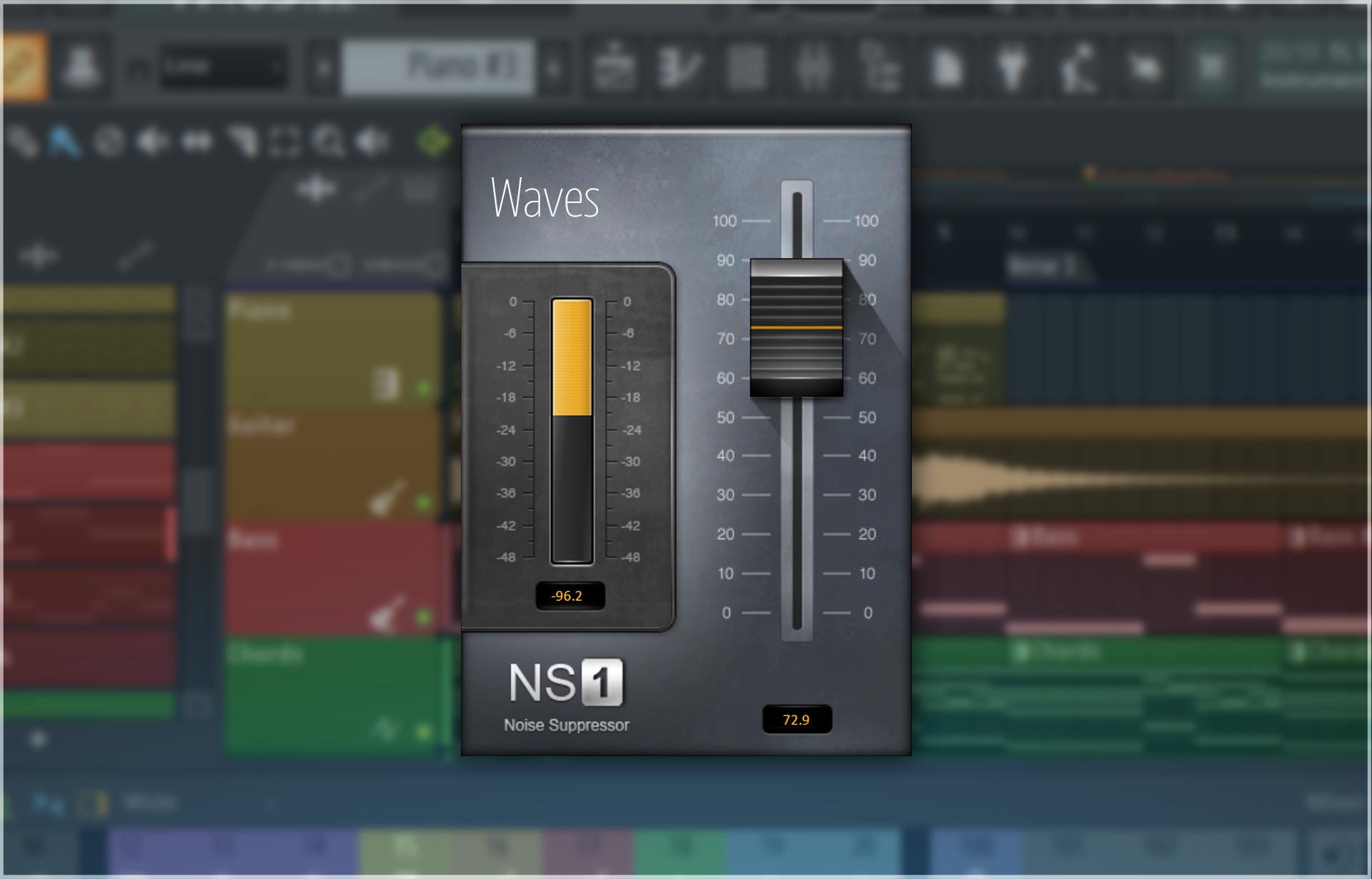Click the guitar icon on the brown Guitar track
The width and height of the screenshot is (1372, 879).
coord(387,498)
